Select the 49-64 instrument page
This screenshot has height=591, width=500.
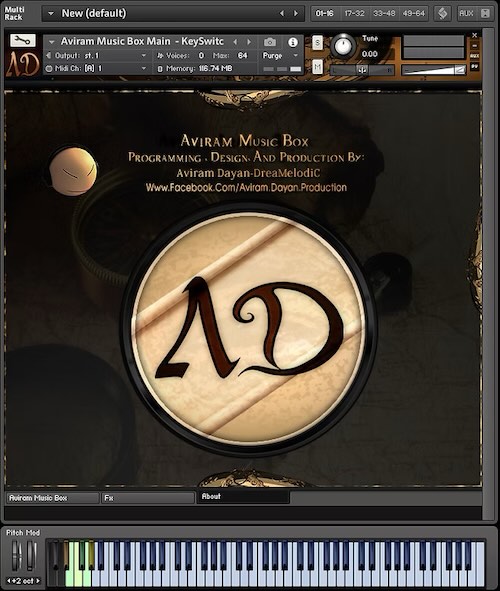[413, 14]
